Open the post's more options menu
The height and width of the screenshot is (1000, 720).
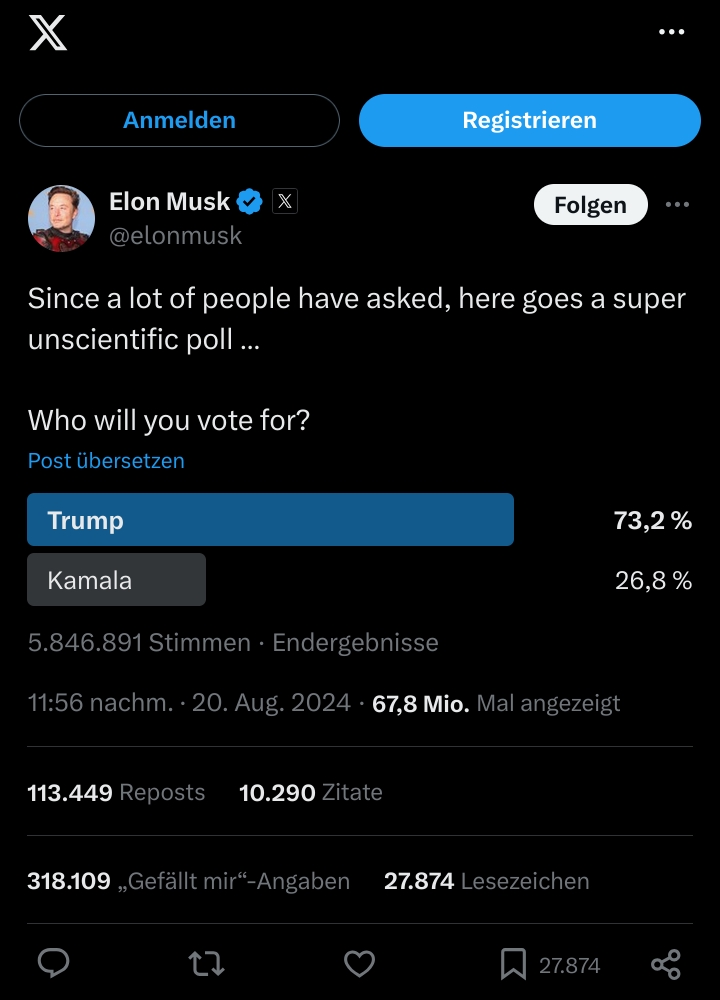tap(677, 205)
